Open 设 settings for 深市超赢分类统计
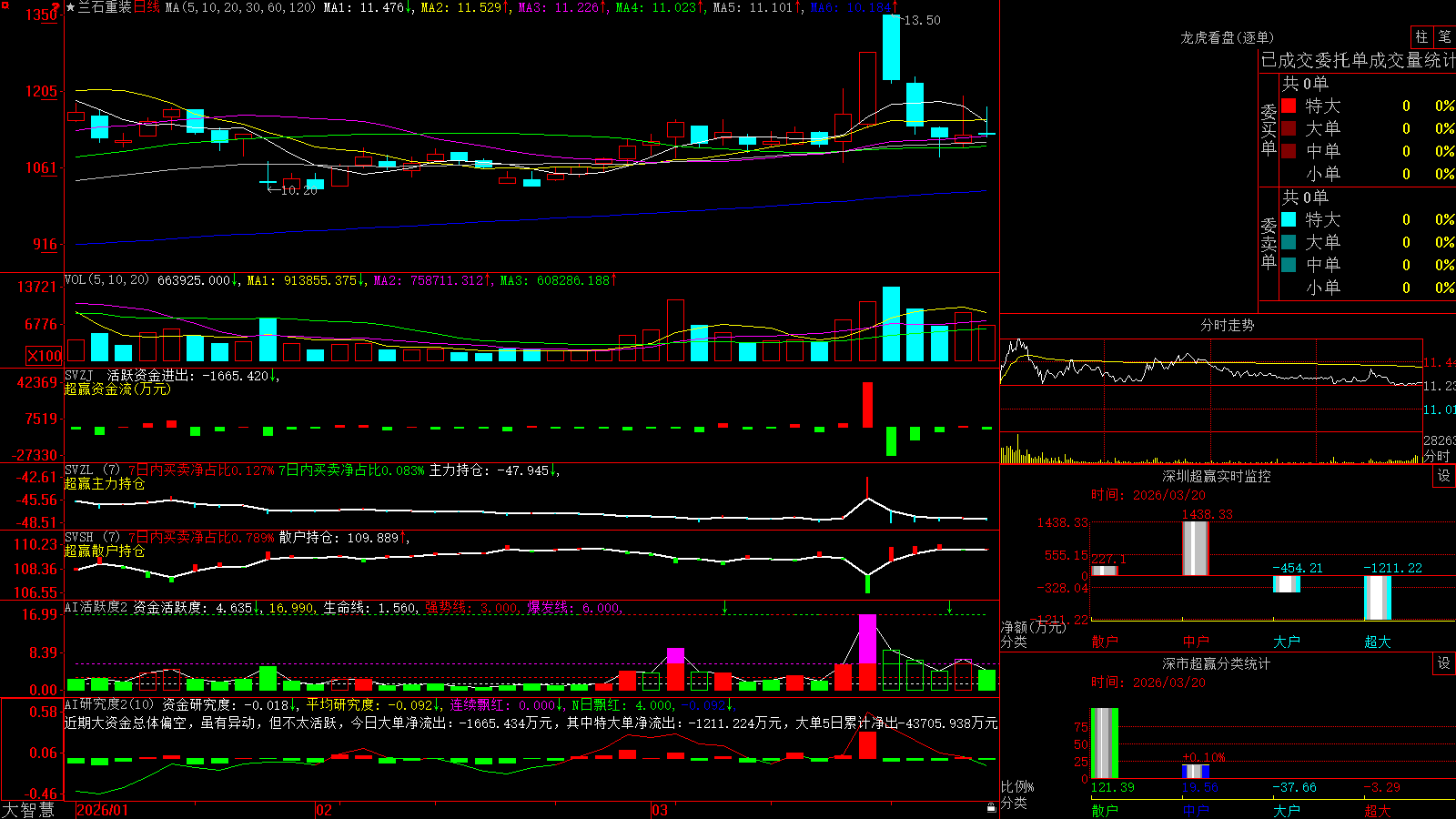The width and height of the screenshot is (1456, 819). 1444,663
